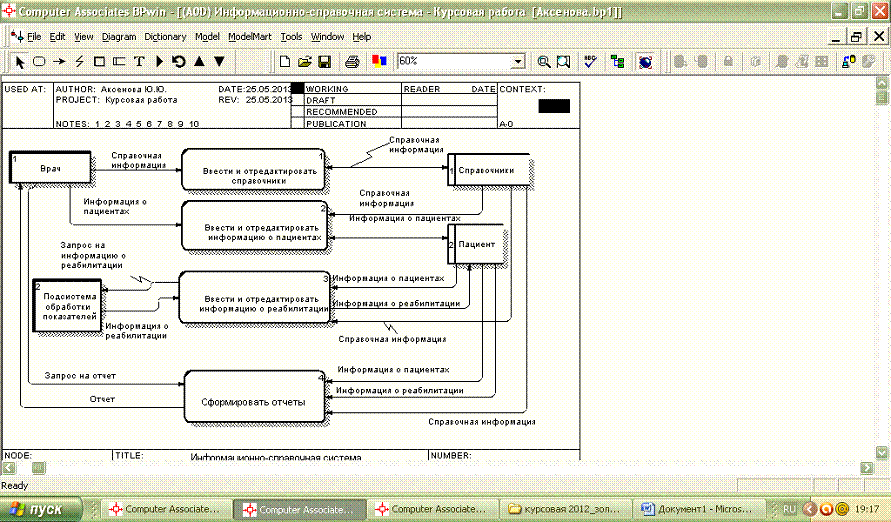891x522 pixels.
Task: Select the rounded activity box tool
Action: click(39, 61)
